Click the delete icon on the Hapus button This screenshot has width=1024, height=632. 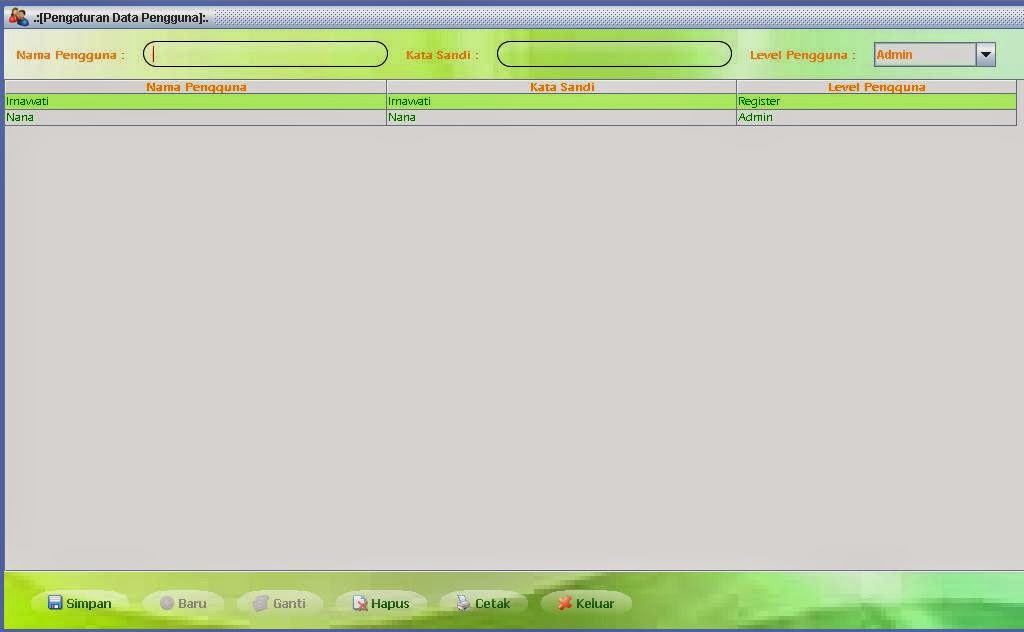click(x=360, y=603)
